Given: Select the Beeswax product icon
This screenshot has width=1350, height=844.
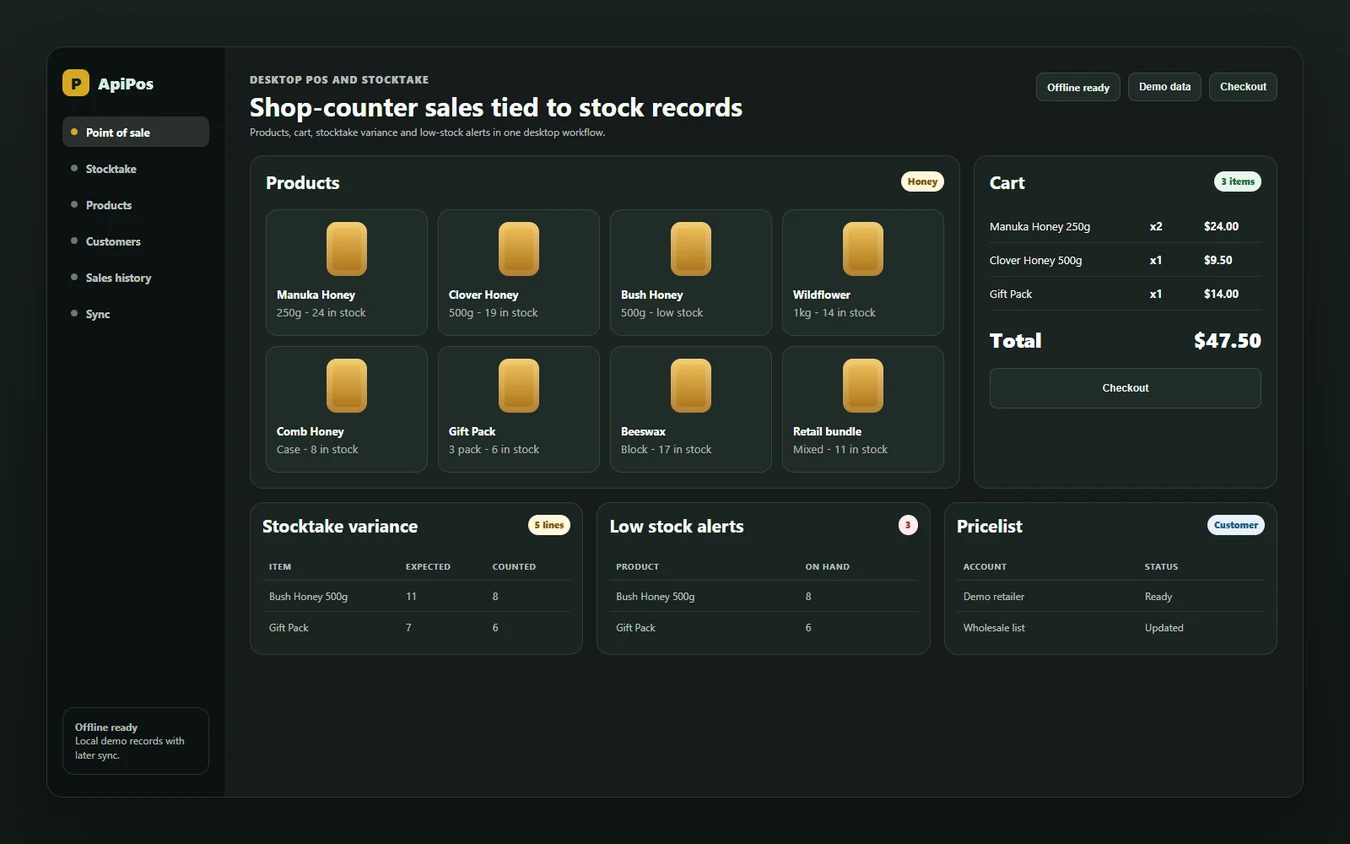Looking at the screenshot, I should click(691, 386).
